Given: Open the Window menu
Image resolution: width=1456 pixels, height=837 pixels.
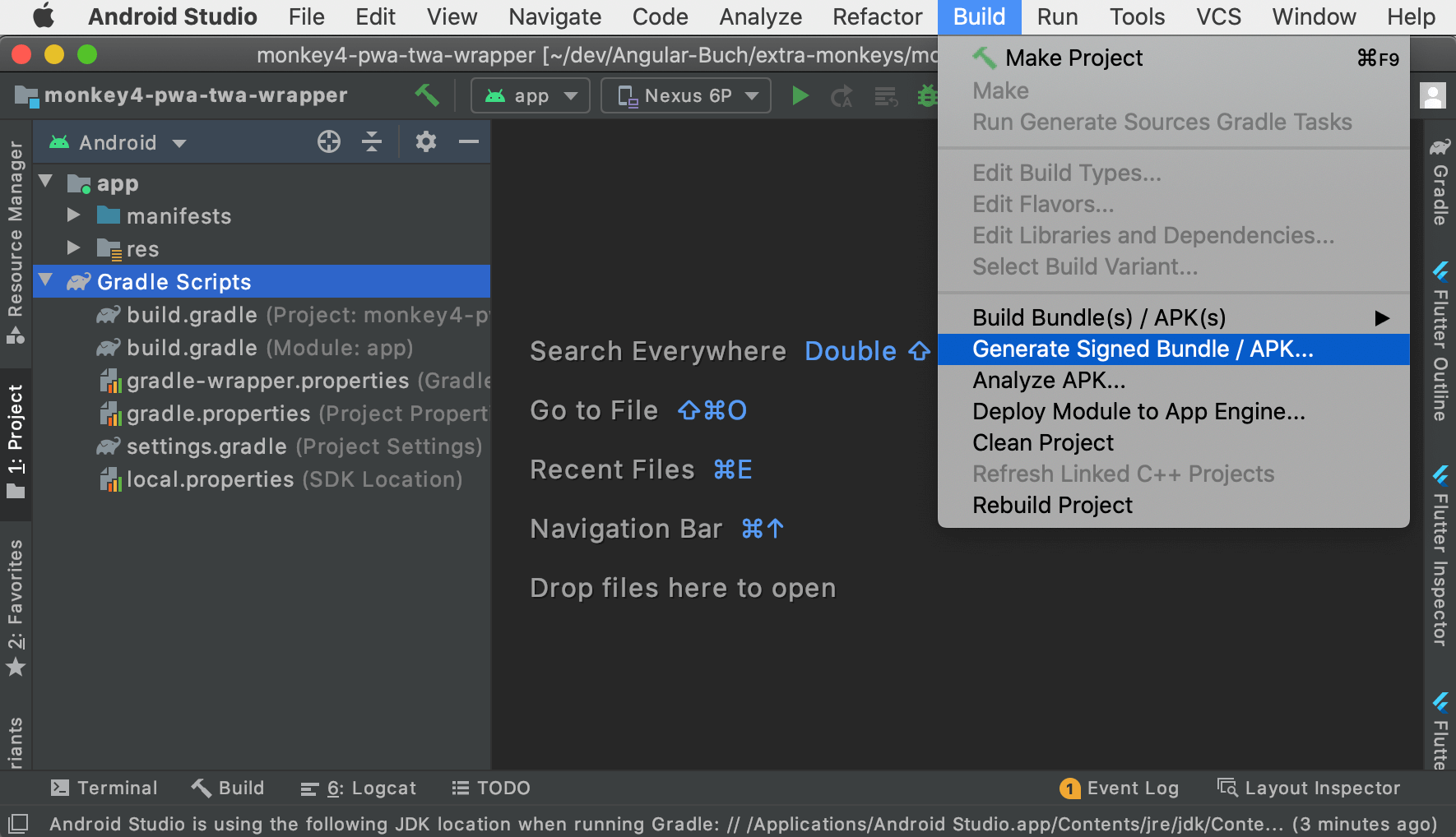Looking at the screenshot, I should tap(1315, 16).
